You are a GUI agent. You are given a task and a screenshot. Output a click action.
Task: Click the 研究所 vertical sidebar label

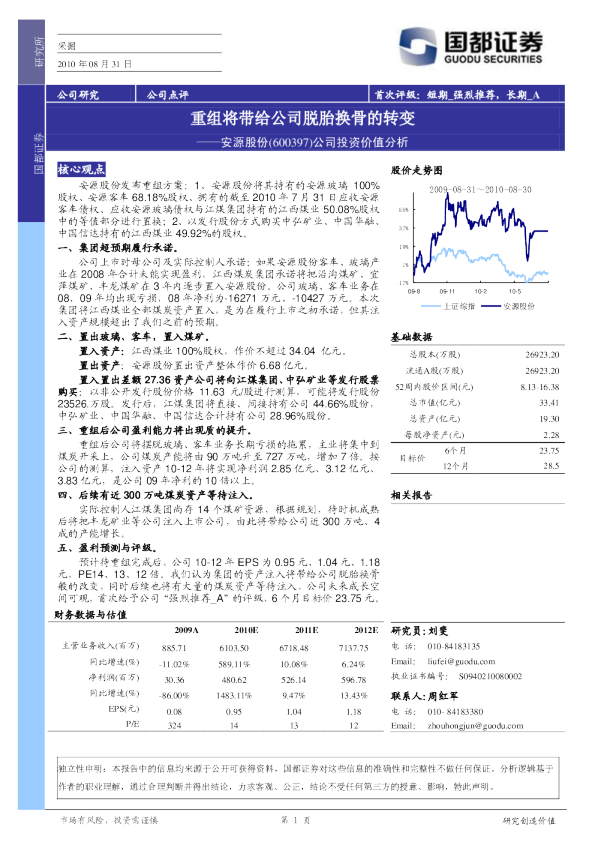[39, 52]
